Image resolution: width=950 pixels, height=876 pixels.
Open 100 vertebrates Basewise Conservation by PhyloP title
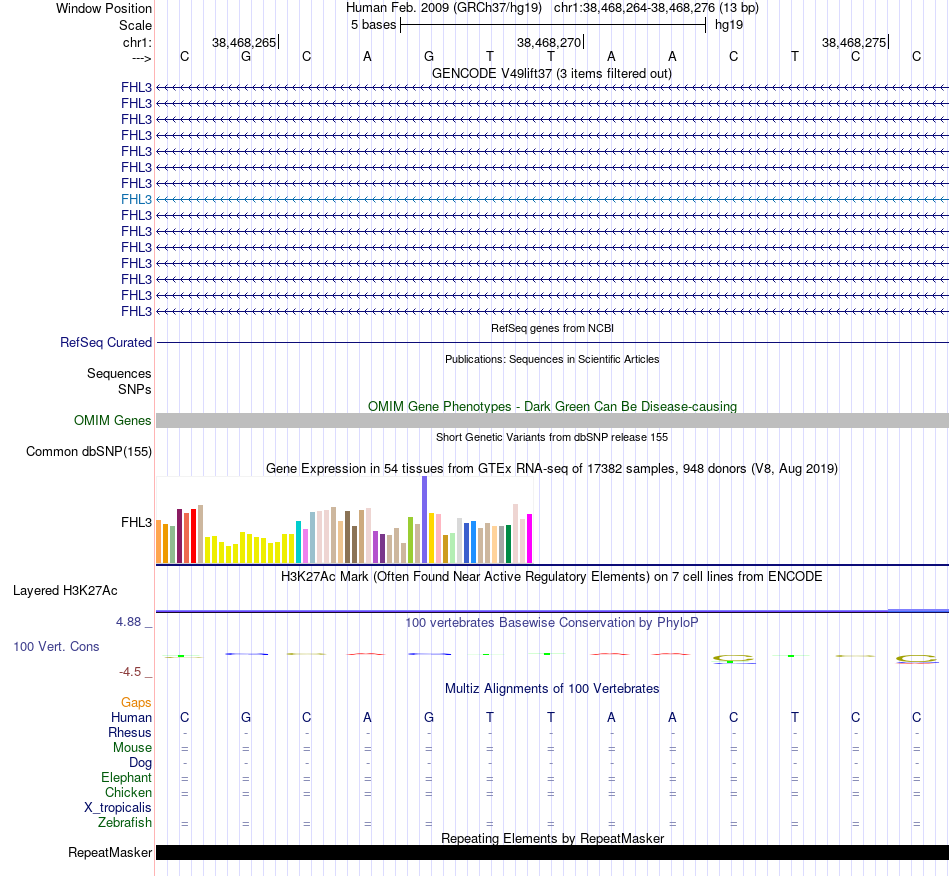coord(552,623)
